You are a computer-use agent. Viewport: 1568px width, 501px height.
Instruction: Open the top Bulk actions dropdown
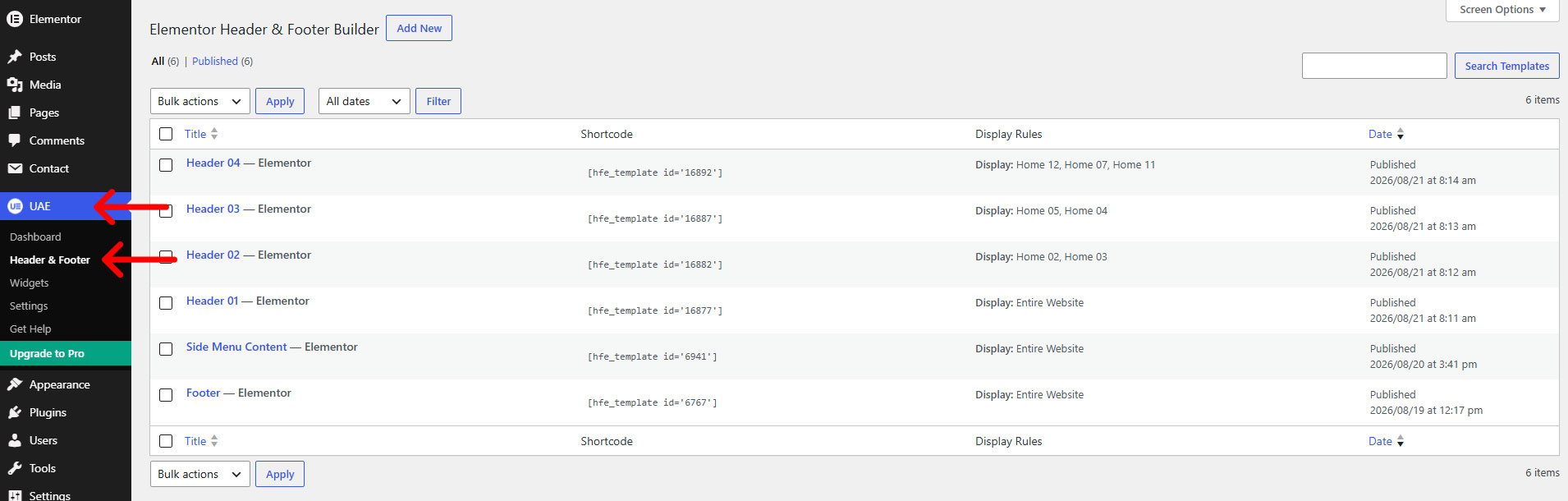tap(200, 101)
